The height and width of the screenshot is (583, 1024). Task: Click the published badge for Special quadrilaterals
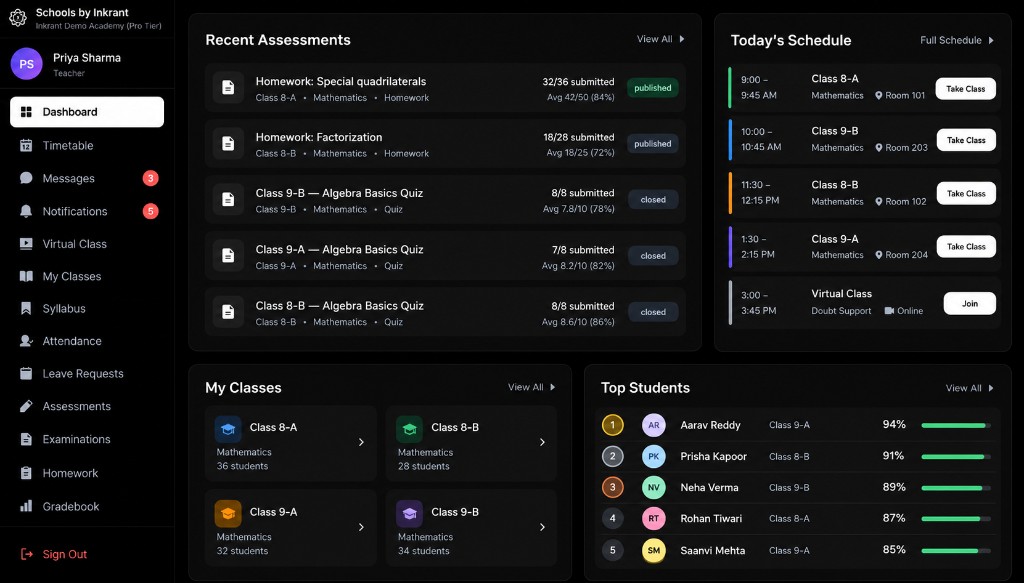[652, 88]
